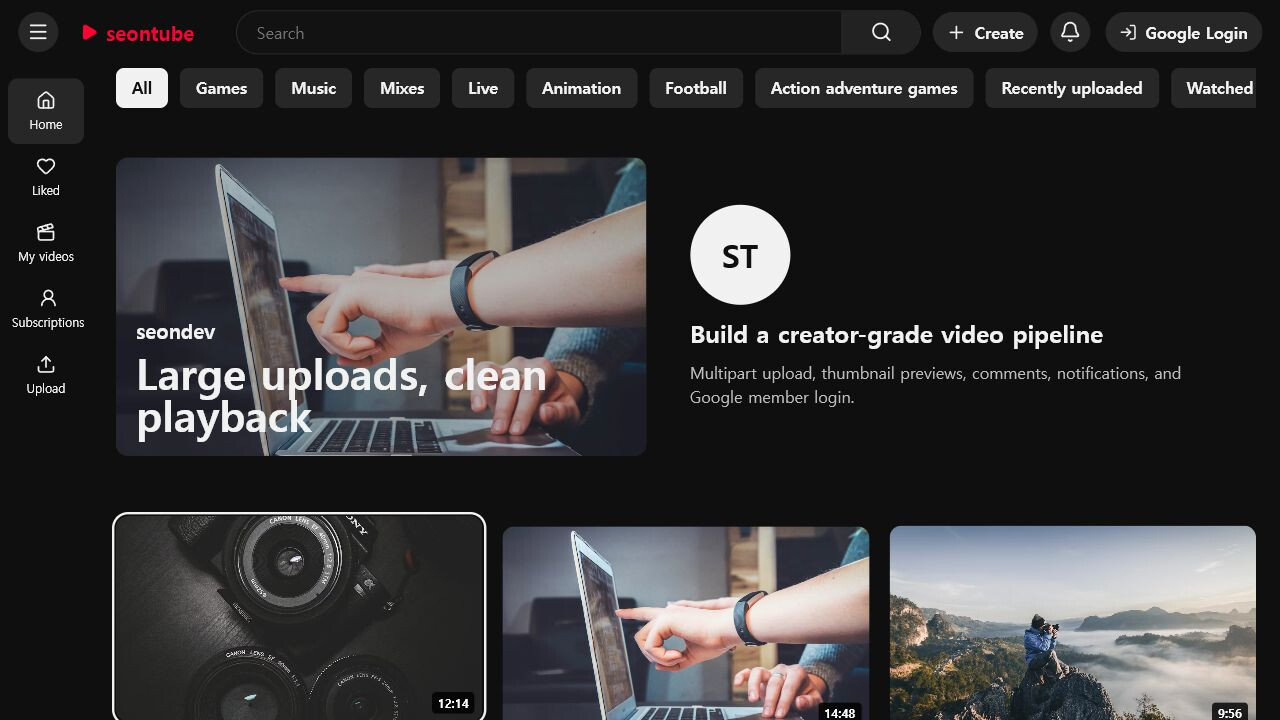Screen dimensions: 1280x720
Task: Open the hamburger menu icon
Action: click(38, 33)
